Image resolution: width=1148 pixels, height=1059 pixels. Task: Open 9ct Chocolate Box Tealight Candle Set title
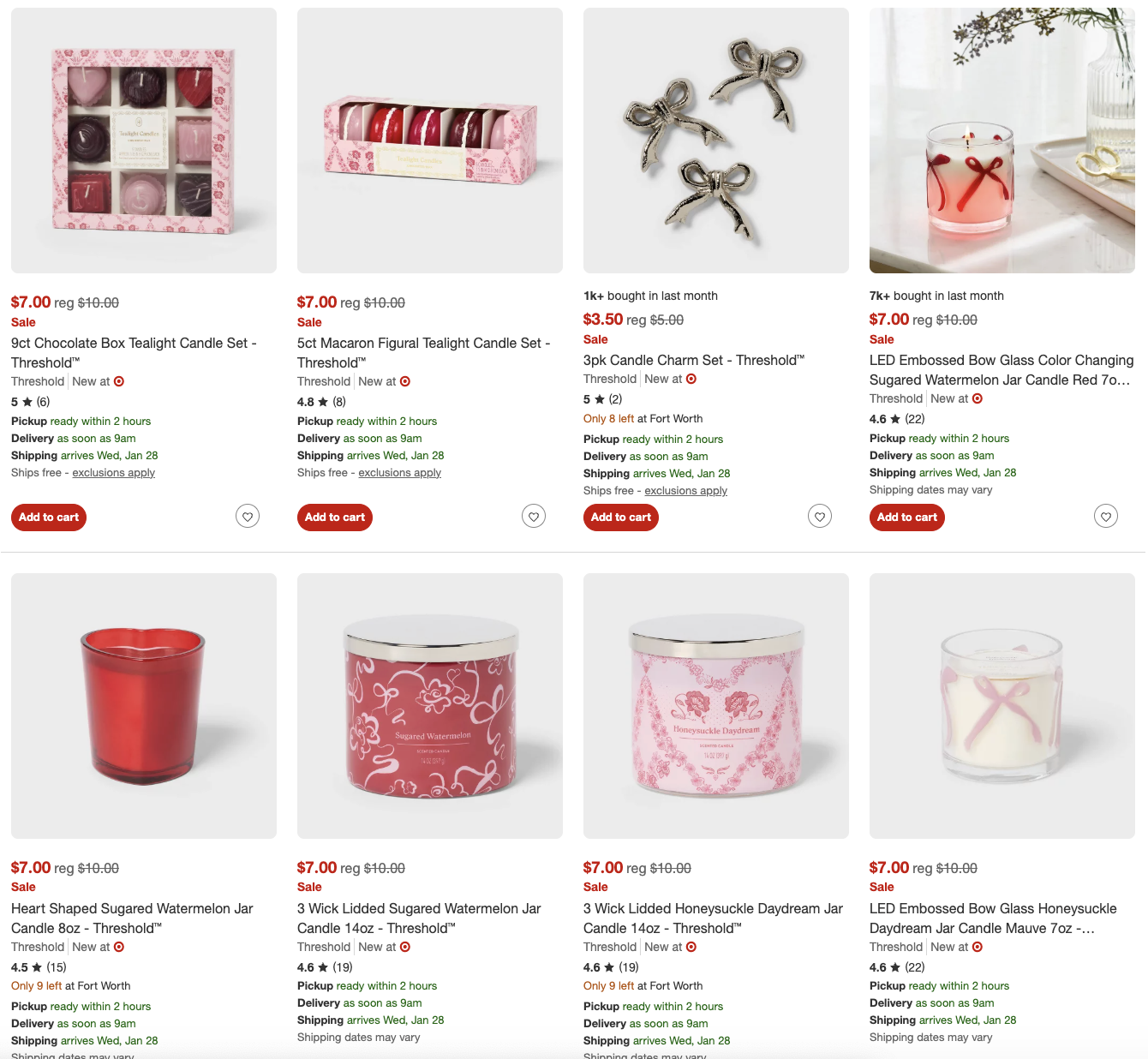134,353
